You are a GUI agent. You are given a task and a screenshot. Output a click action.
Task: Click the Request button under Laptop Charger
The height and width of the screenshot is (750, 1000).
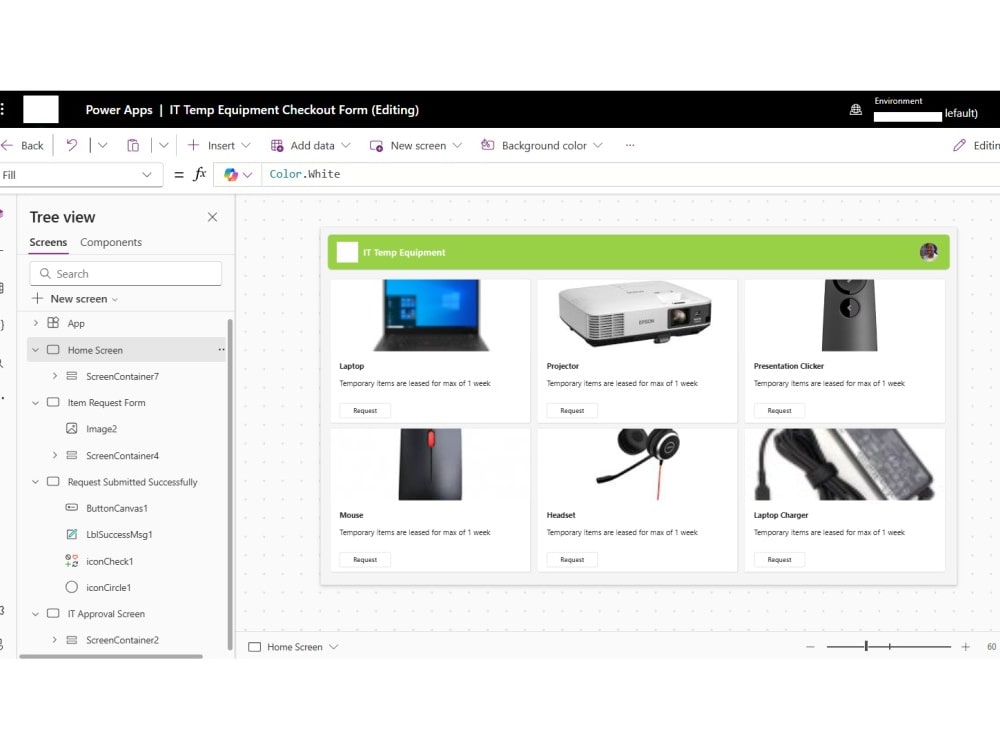click(779, 560)
